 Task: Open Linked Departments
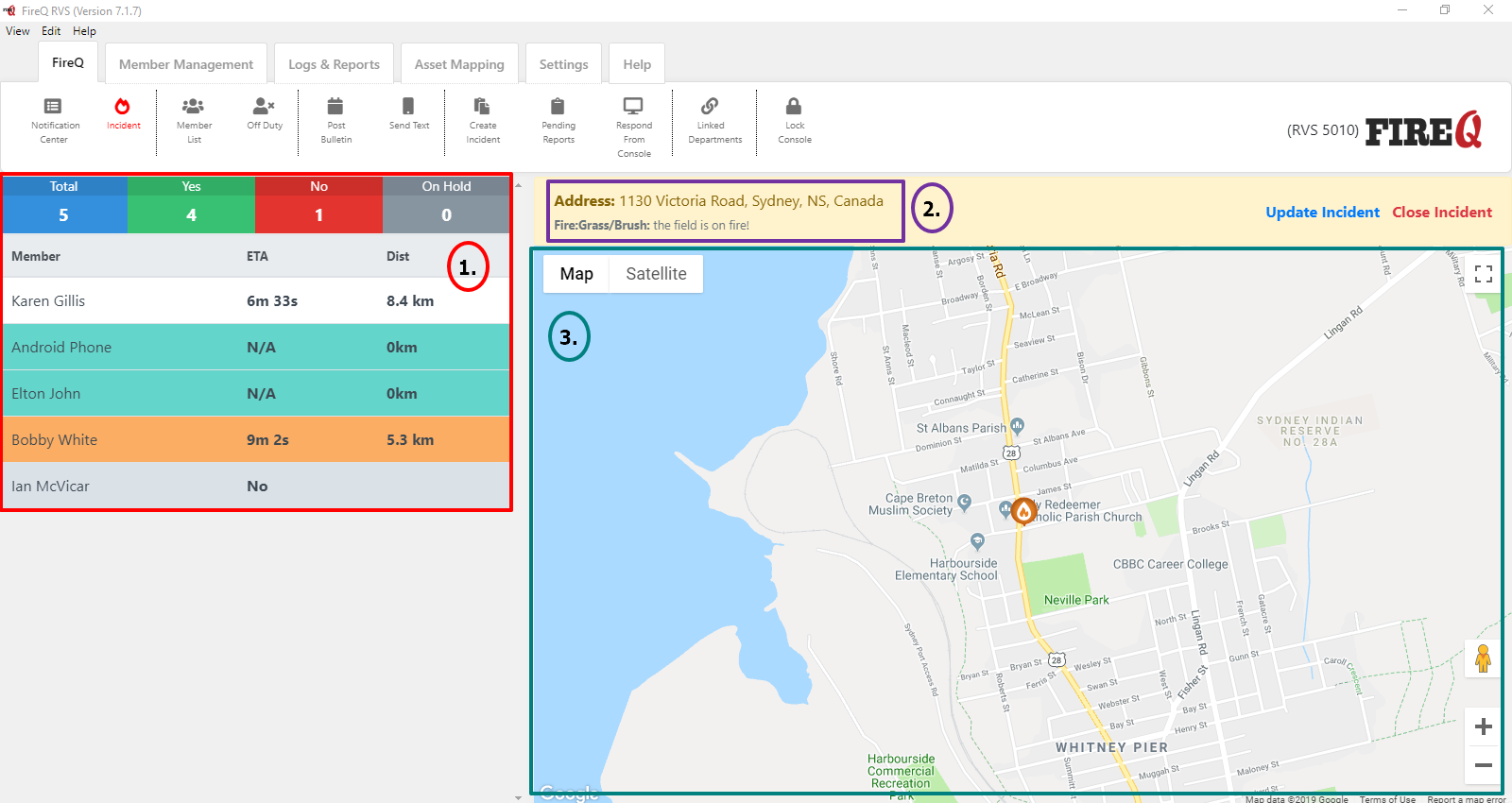[x=714, y=121]
